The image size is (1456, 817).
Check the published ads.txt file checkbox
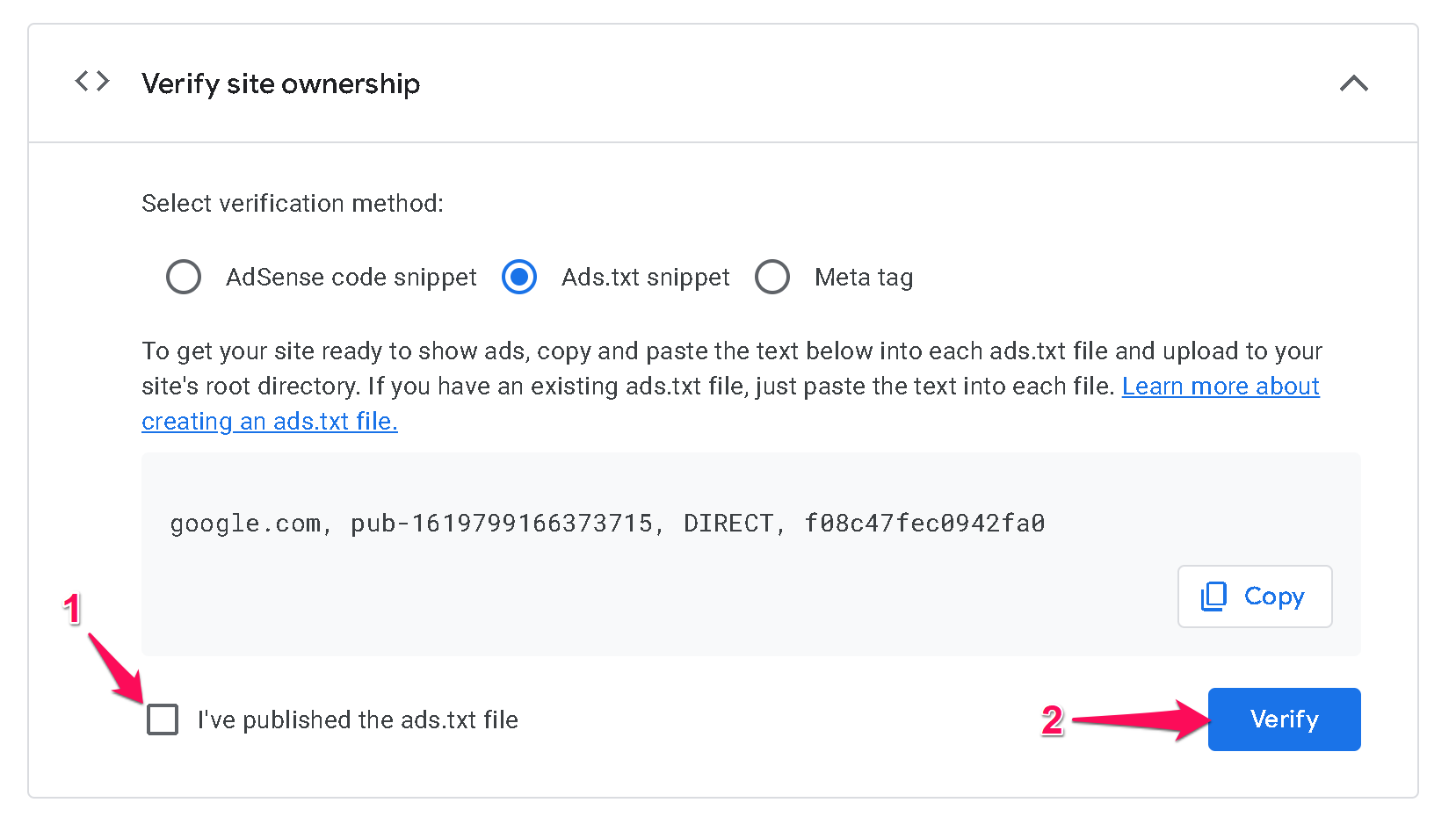tap(163, 719)
